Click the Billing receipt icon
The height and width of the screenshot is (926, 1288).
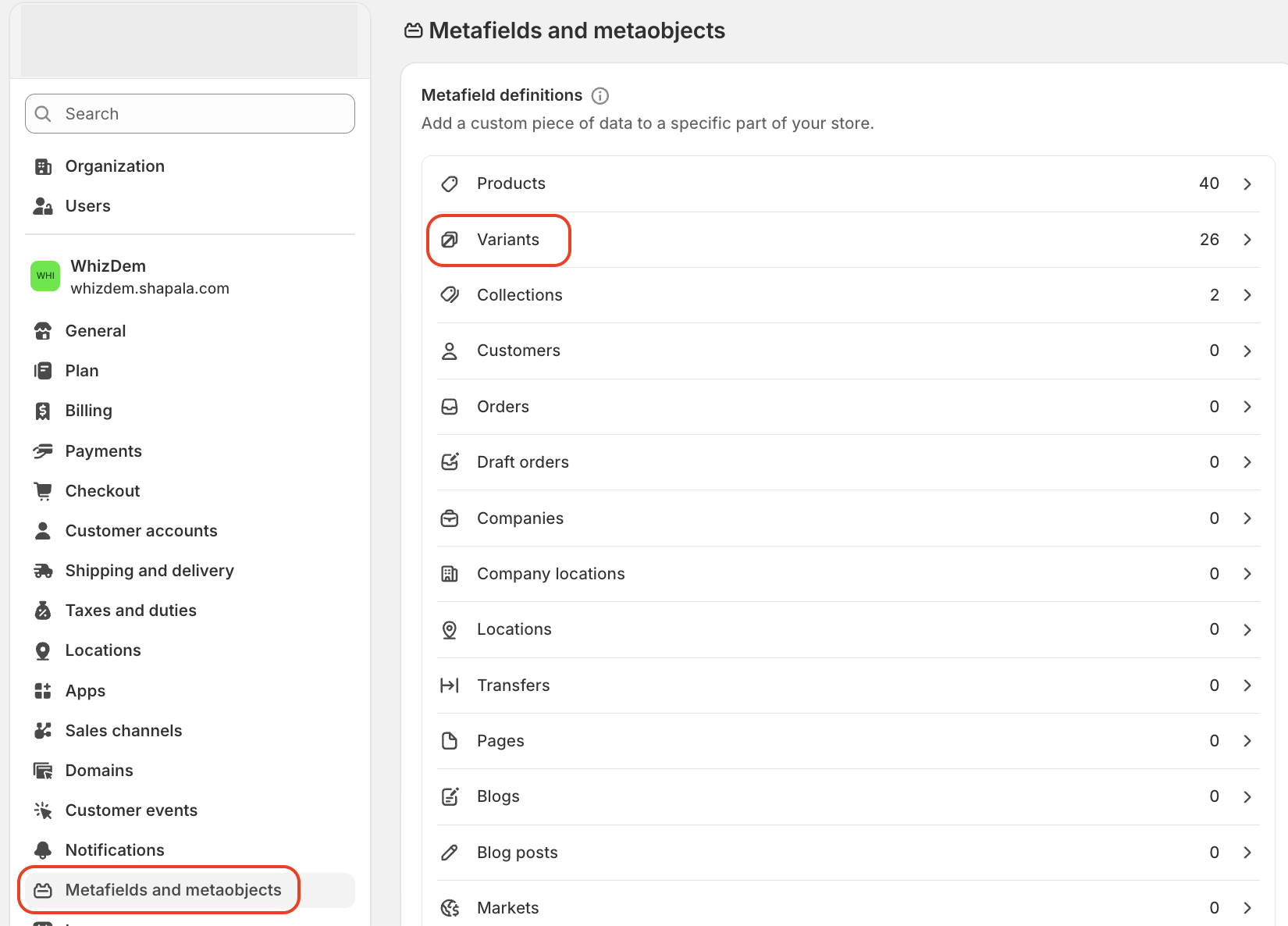pos(43,411)
